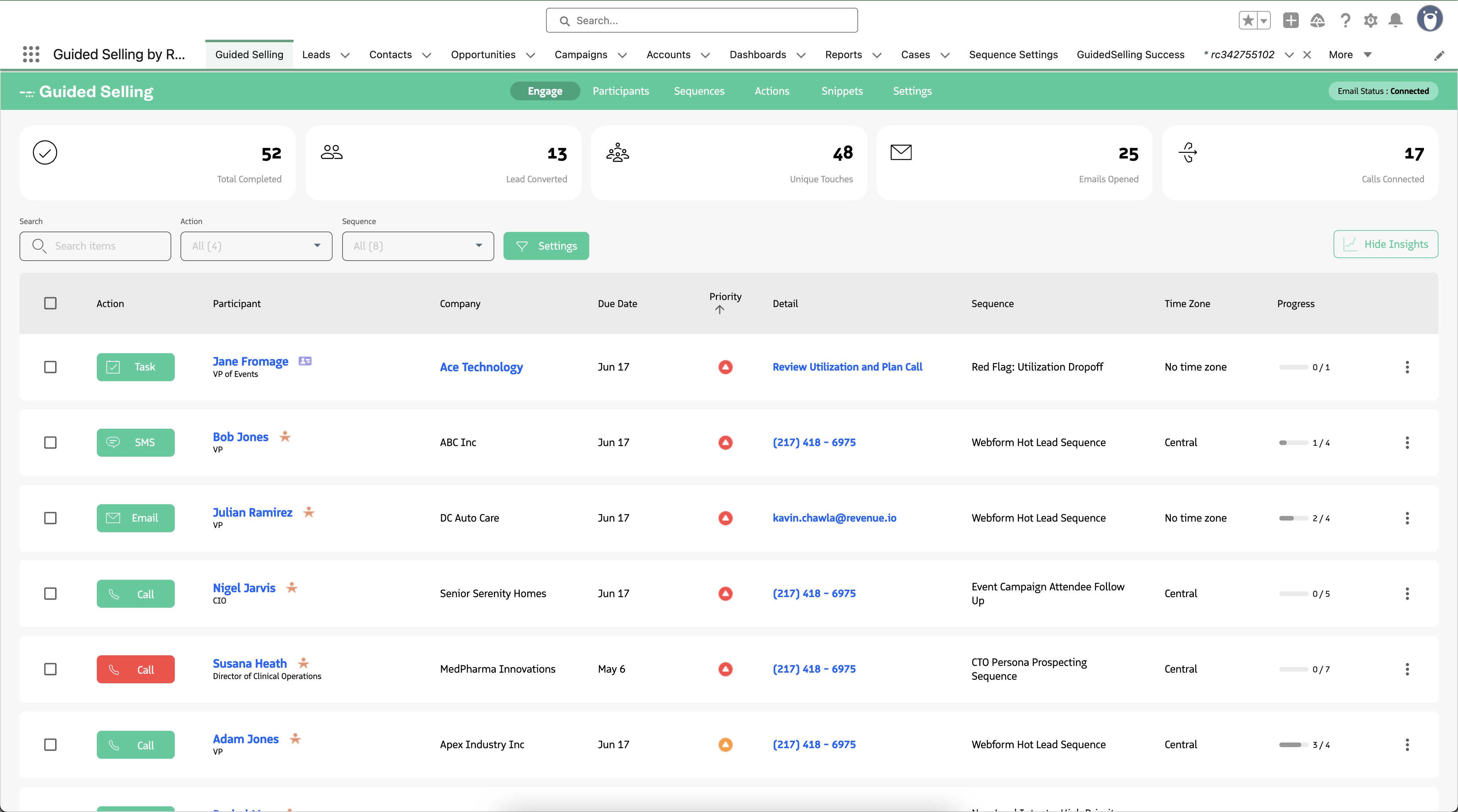Check the select-all checkbox in the table header
This screenshot has width=1458, height=812.
(50, 303)
